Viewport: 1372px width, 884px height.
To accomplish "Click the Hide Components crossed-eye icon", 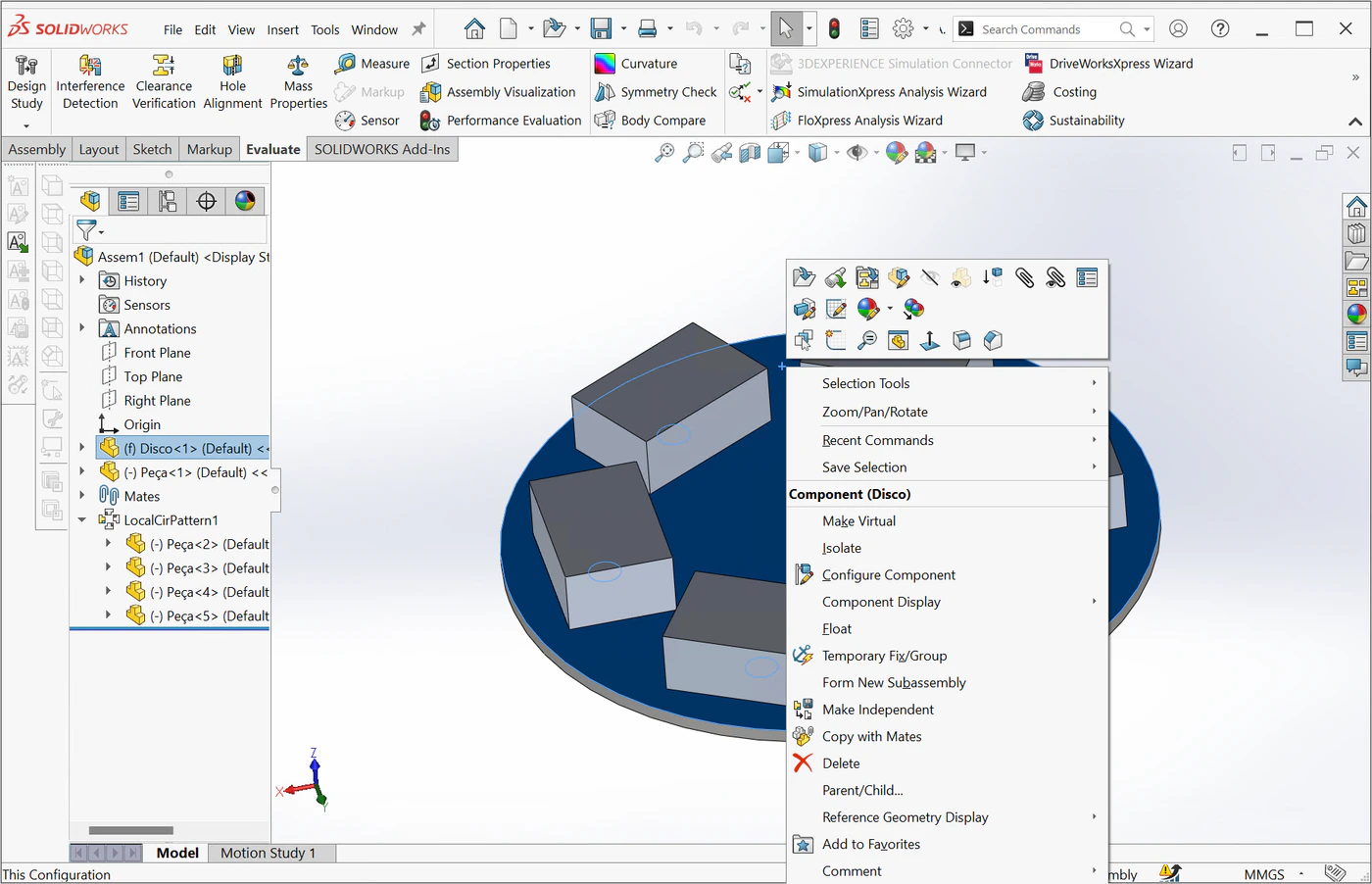I will 930,278.
